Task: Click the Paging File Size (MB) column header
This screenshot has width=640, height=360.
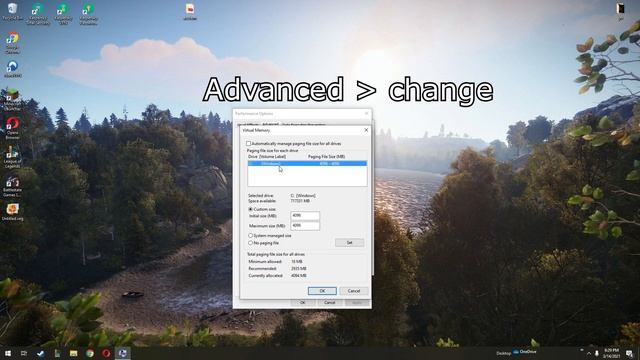Action: point(327,157)
